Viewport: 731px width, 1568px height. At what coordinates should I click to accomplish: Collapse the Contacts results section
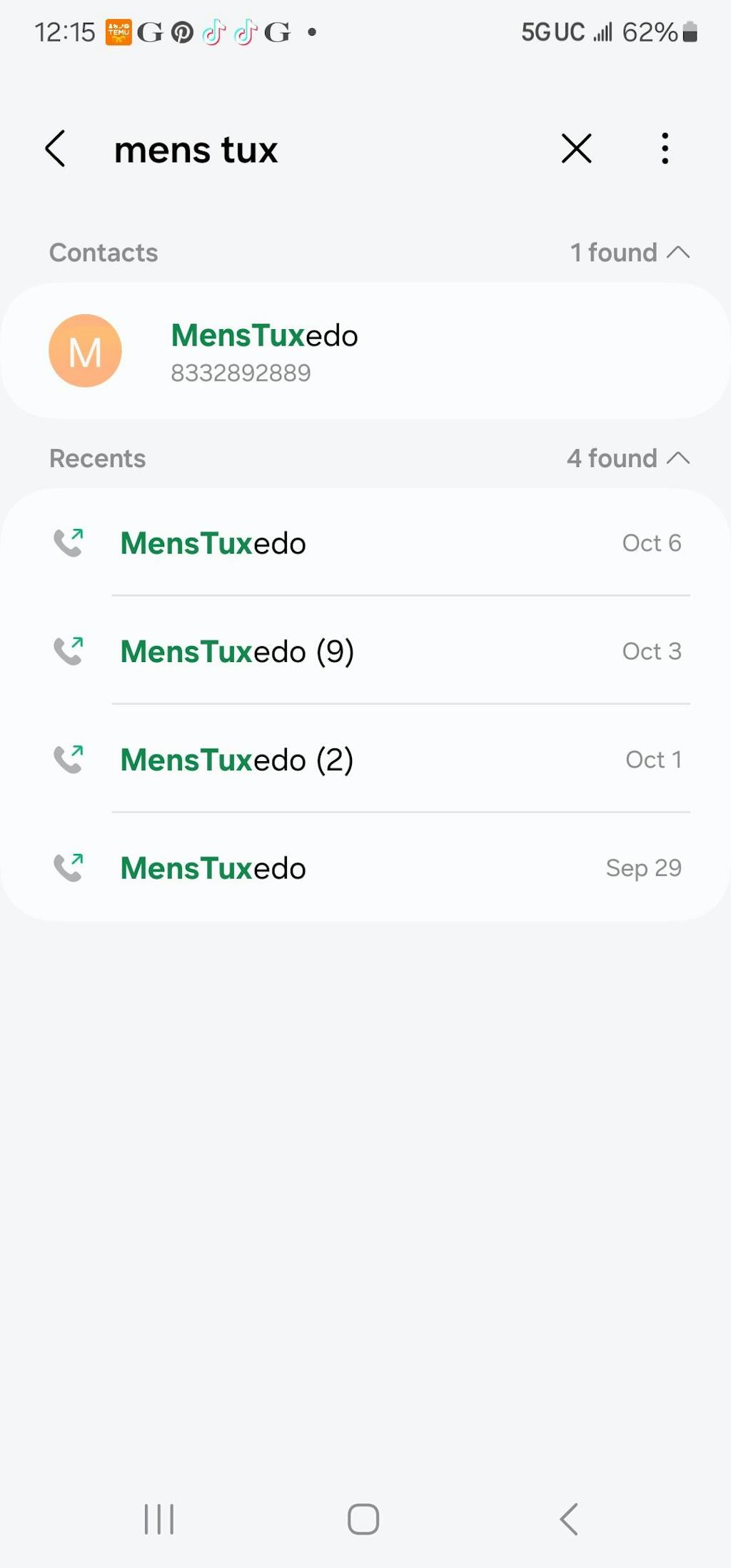point(678,252)
